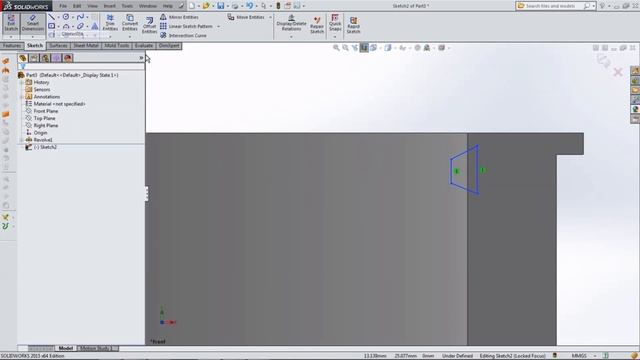This screenshot has height=360, width=640.
Task: Expand the Linear Sketch Pattern dropdown arrow
Action: coord(218,27)
